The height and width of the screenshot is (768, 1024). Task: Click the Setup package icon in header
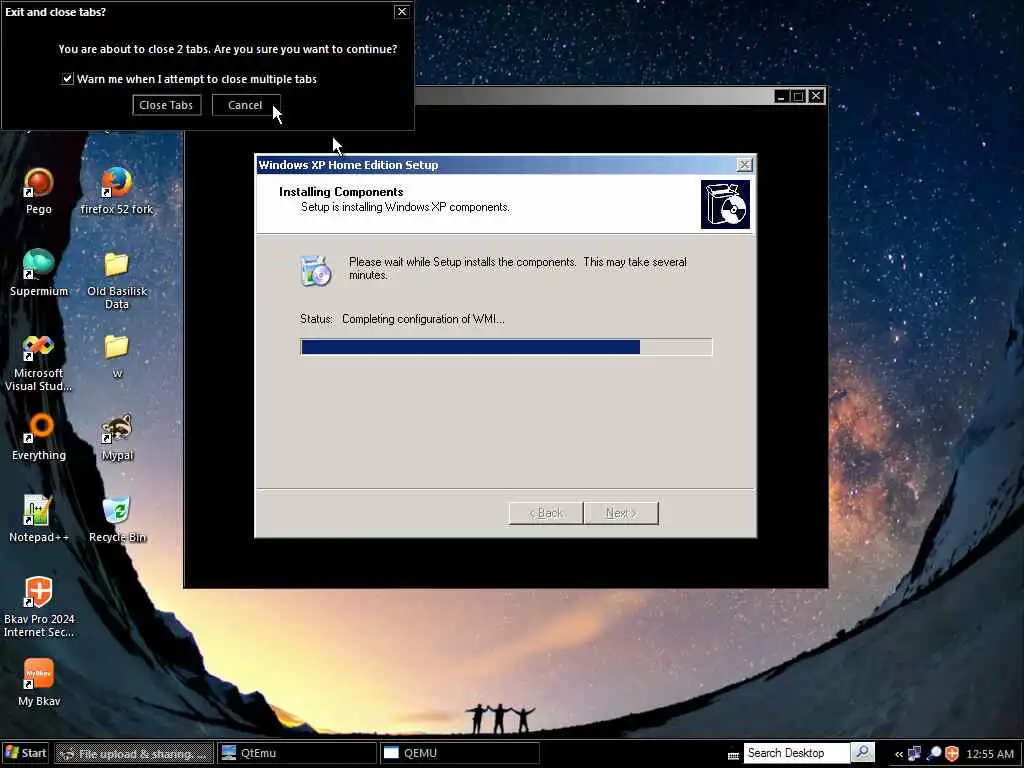point(725,204)
